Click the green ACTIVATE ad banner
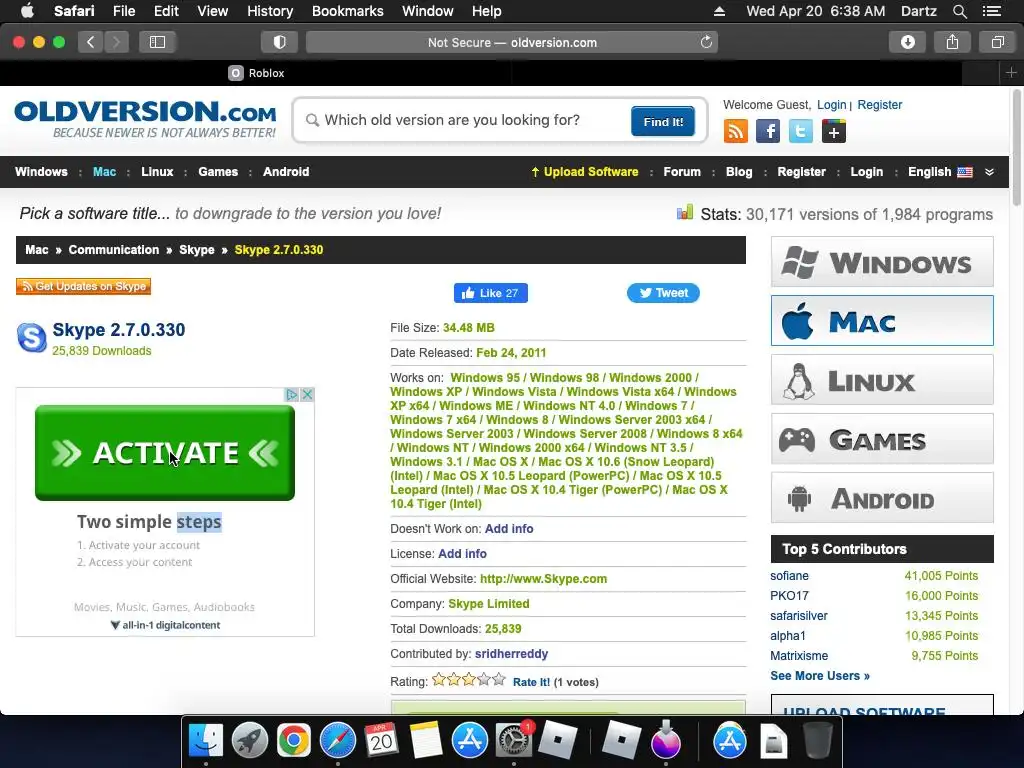Image resolution: width=1024 pixels, height=768 pixels. 165,453
